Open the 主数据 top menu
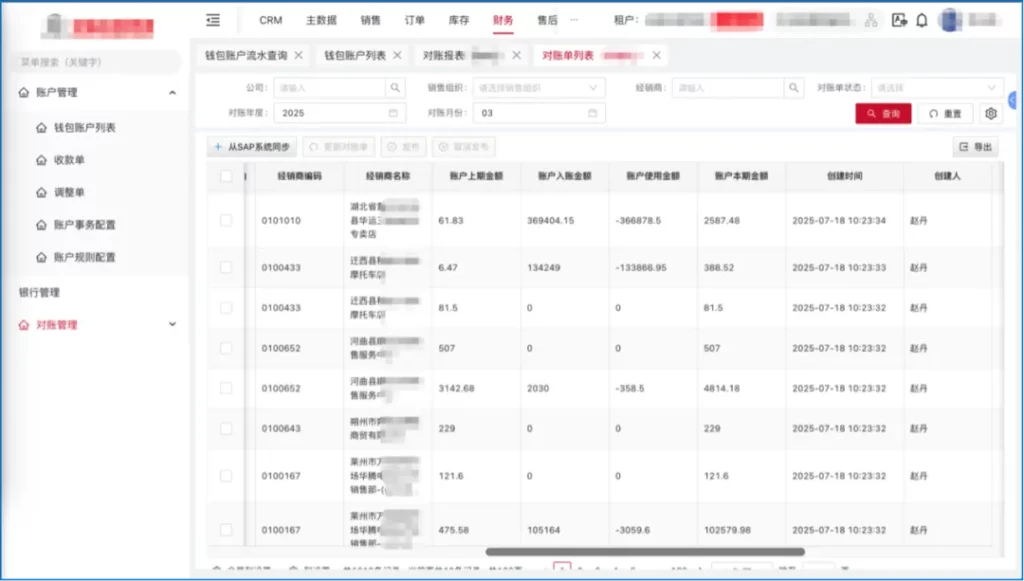Image resolution: width=1024 pixels, height=581 pixels. pyautogui.click(x=321, y=20)
